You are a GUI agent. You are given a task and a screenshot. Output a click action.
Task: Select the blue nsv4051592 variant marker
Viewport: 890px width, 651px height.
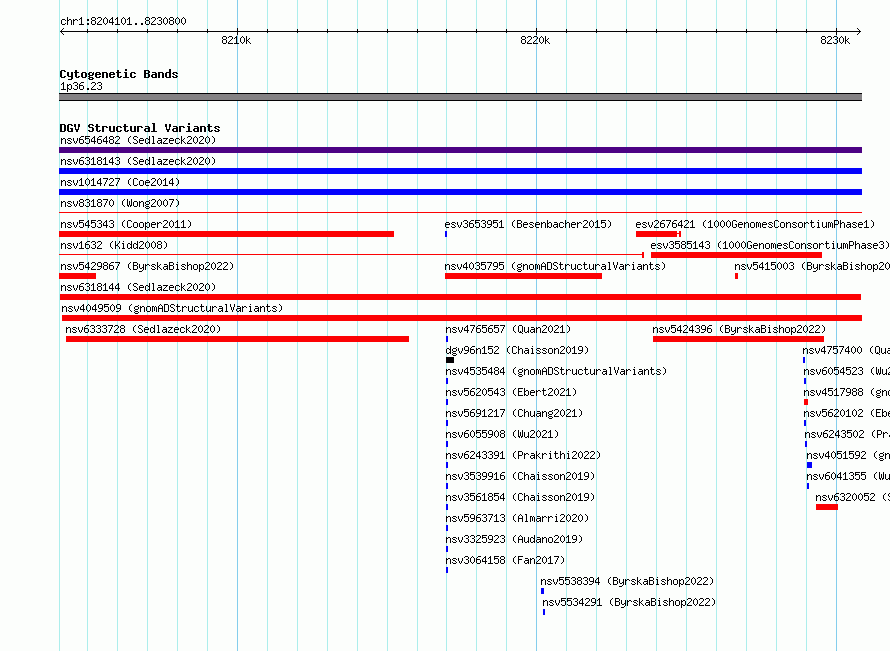pos(809,465)
